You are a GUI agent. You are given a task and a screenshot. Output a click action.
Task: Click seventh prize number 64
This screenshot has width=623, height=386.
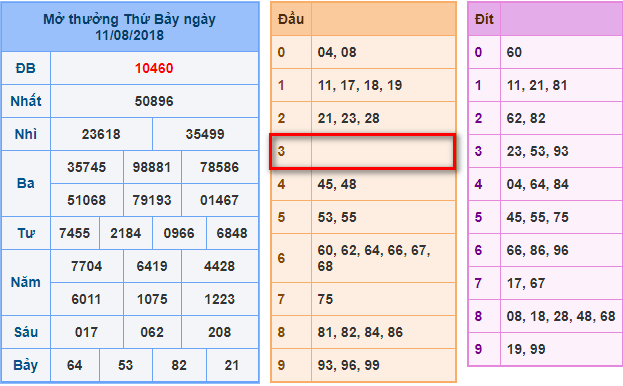point(74,365)
